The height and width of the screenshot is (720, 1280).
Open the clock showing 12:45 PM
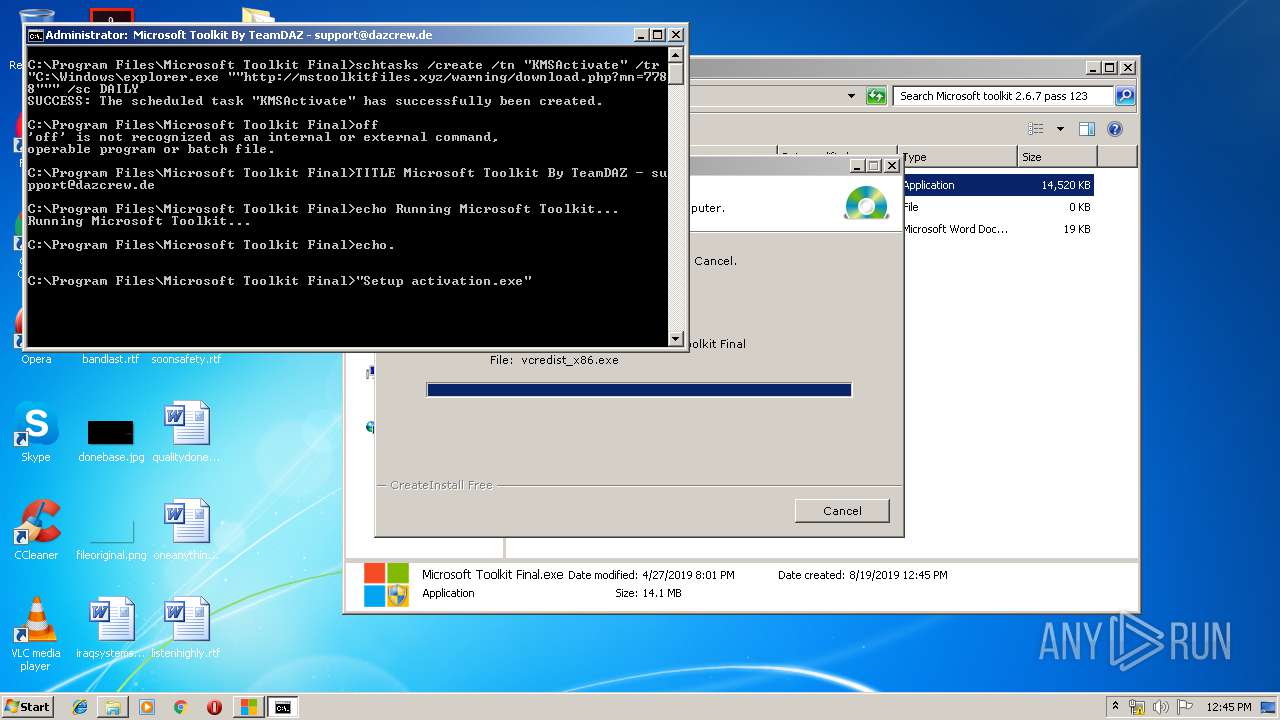pyautogui.click(x=1228, y=707)
